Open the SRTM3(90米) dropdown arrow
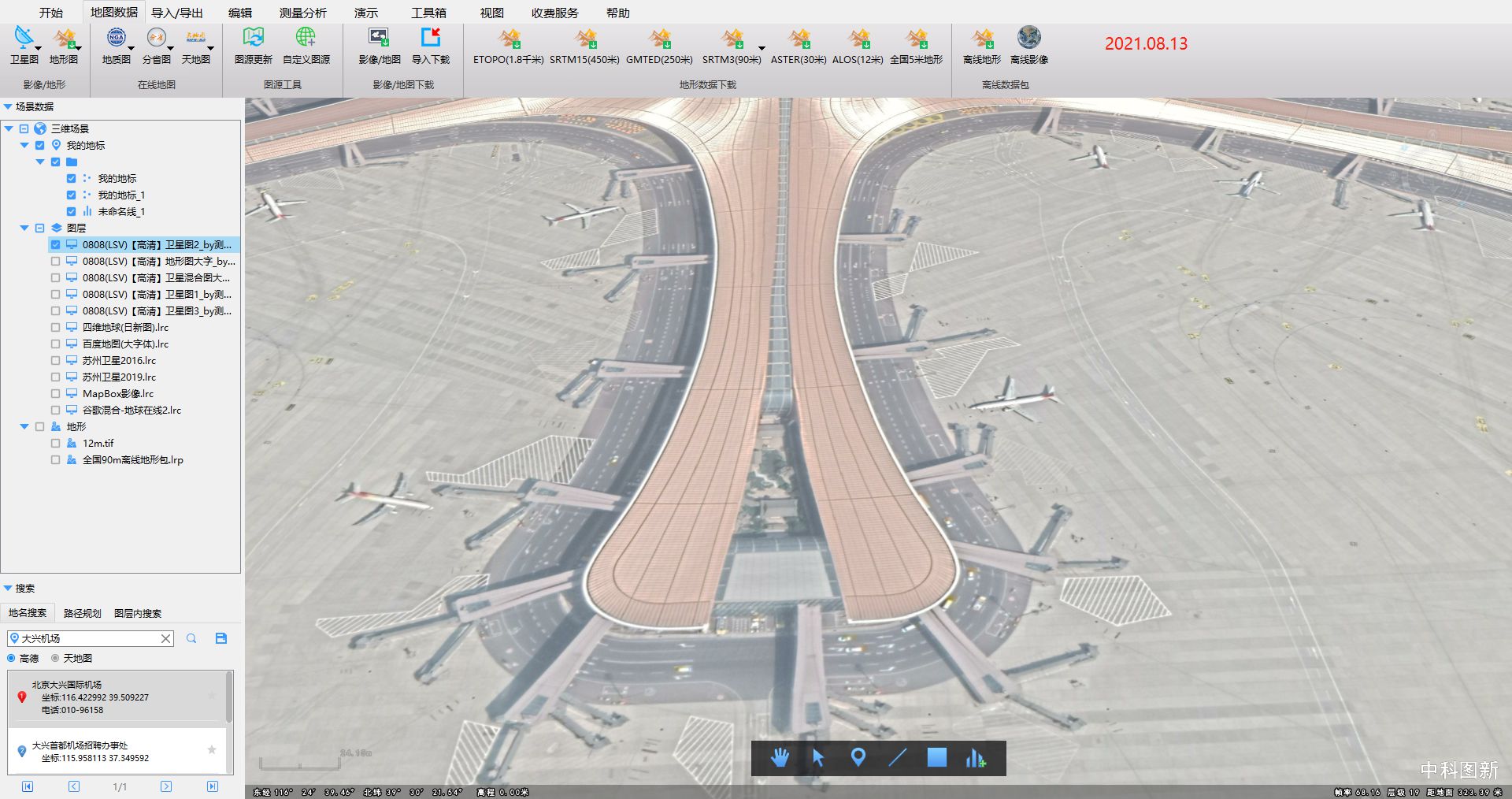This screenshot has height=799, width=1512. pos(762,48)
